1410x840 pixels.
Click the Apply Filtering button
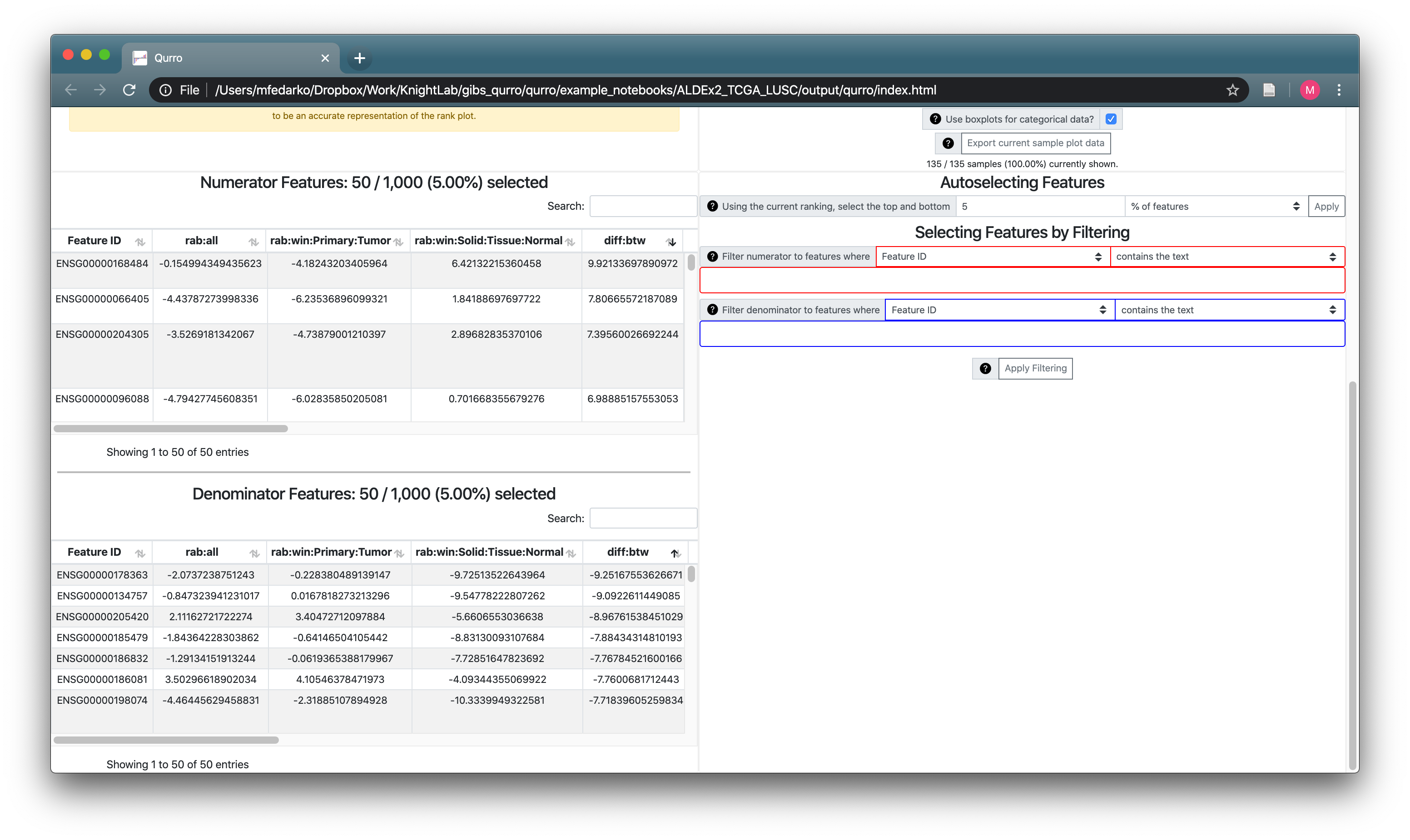pyautogui.click(x=1035, y=369)
